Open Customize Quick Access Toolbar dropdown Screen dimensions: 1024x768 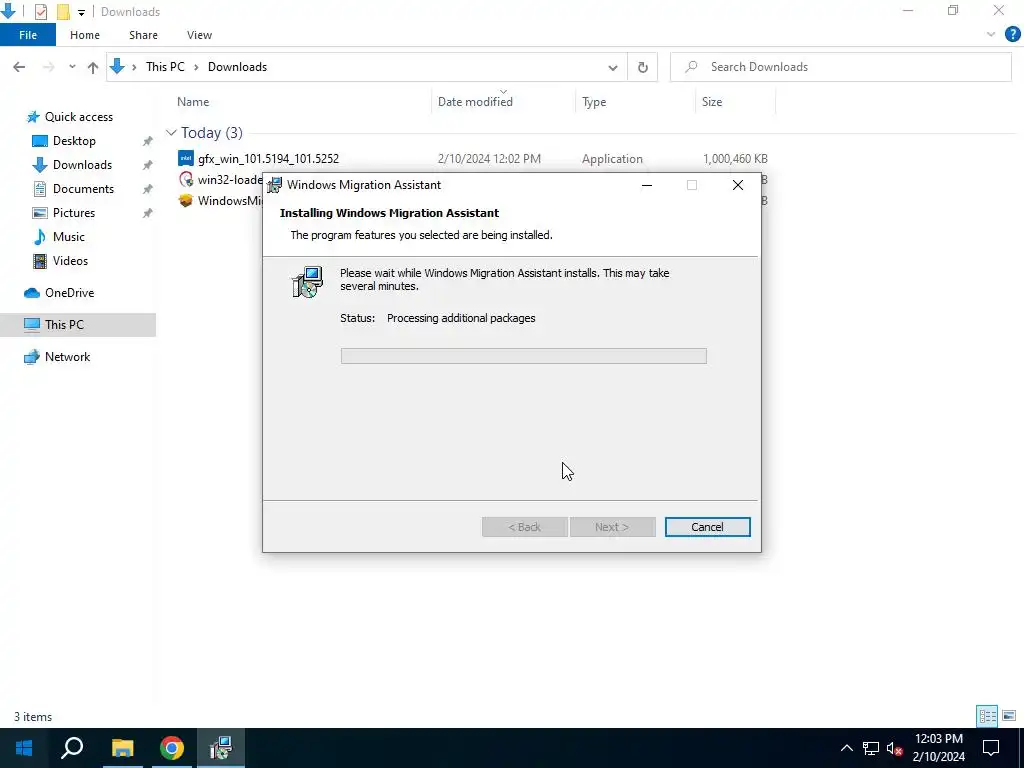tap(81, 12)
